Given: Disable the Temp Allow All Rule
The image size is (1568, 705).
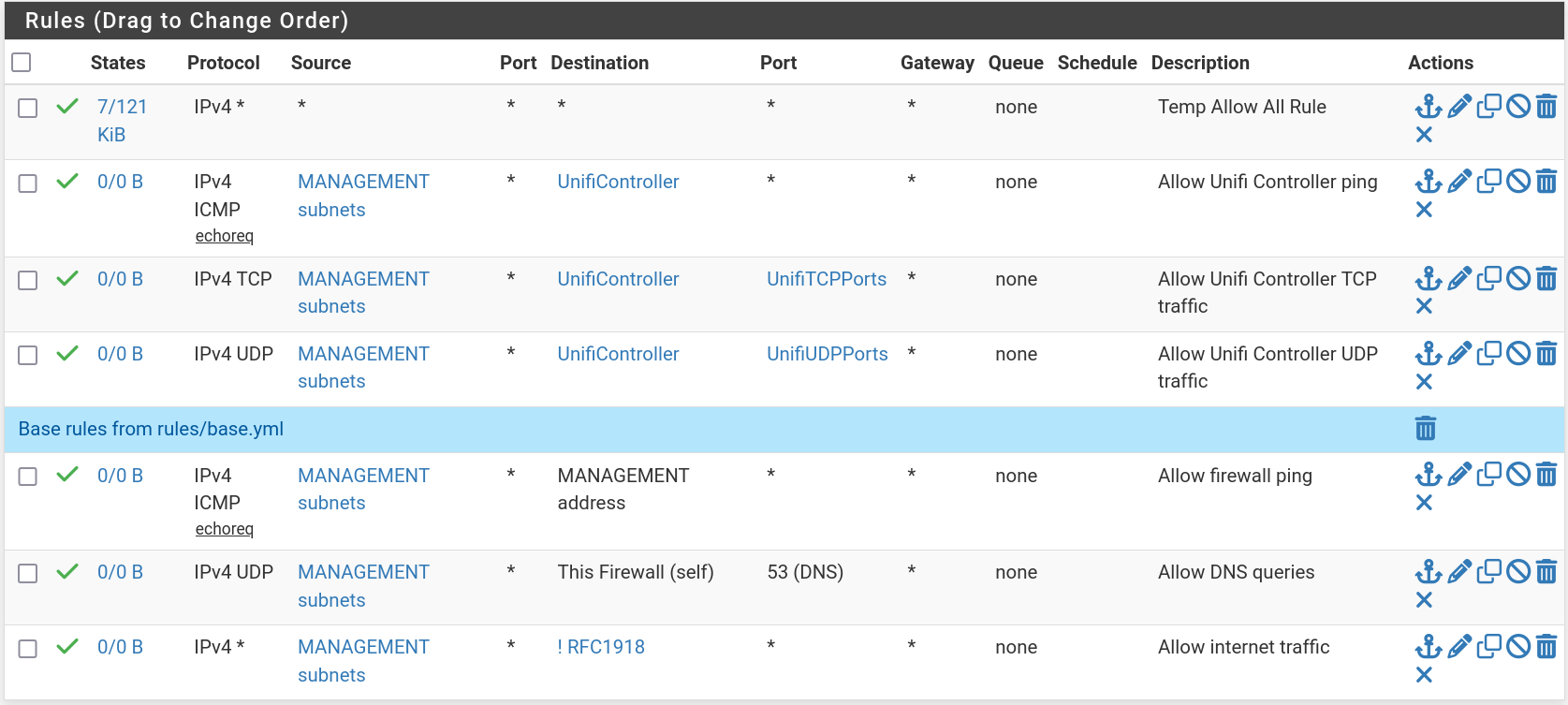Looking at the screenshot, I should pos(1518,107).
